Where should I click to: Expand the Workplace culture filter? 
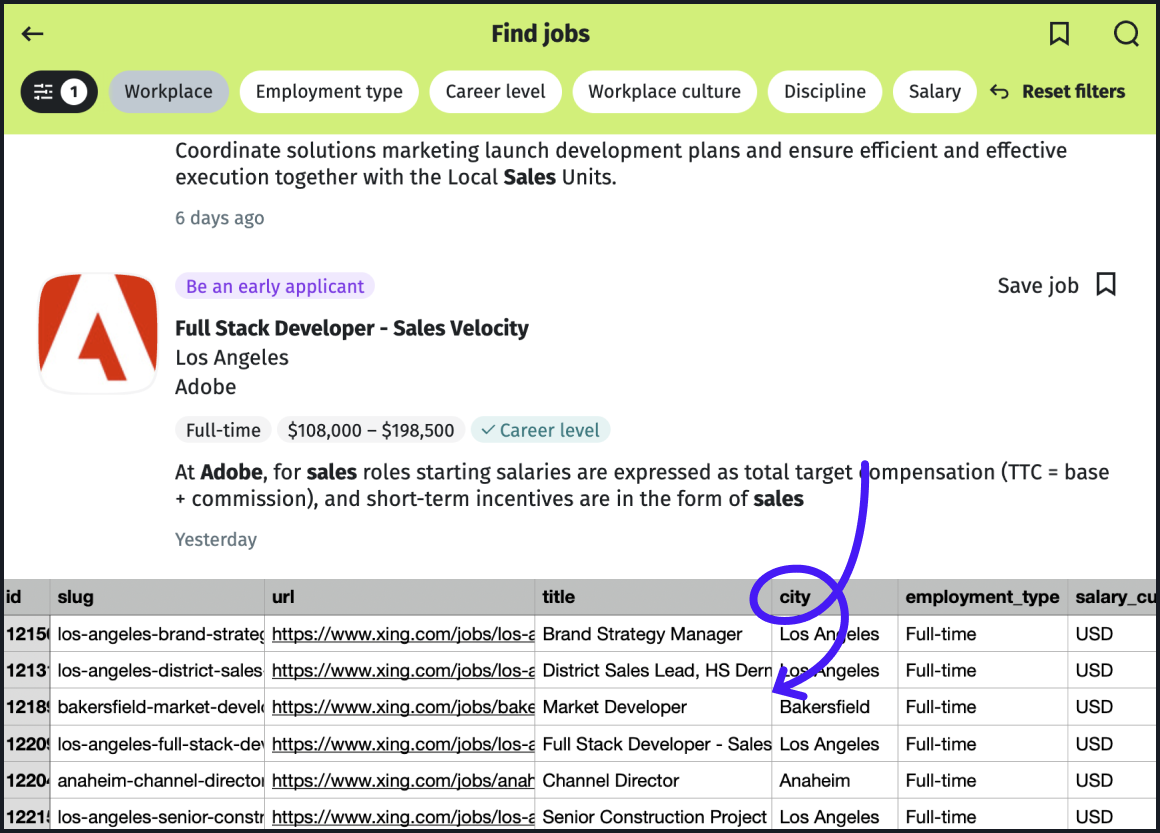click(664, 92)
